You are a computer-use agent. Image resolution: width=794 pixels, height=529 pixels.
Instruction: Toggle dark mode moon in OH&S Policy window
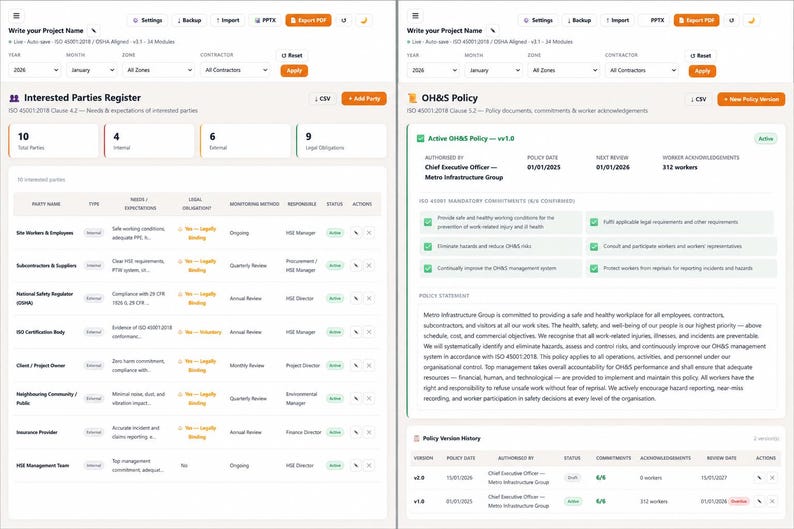pos(751,20)
